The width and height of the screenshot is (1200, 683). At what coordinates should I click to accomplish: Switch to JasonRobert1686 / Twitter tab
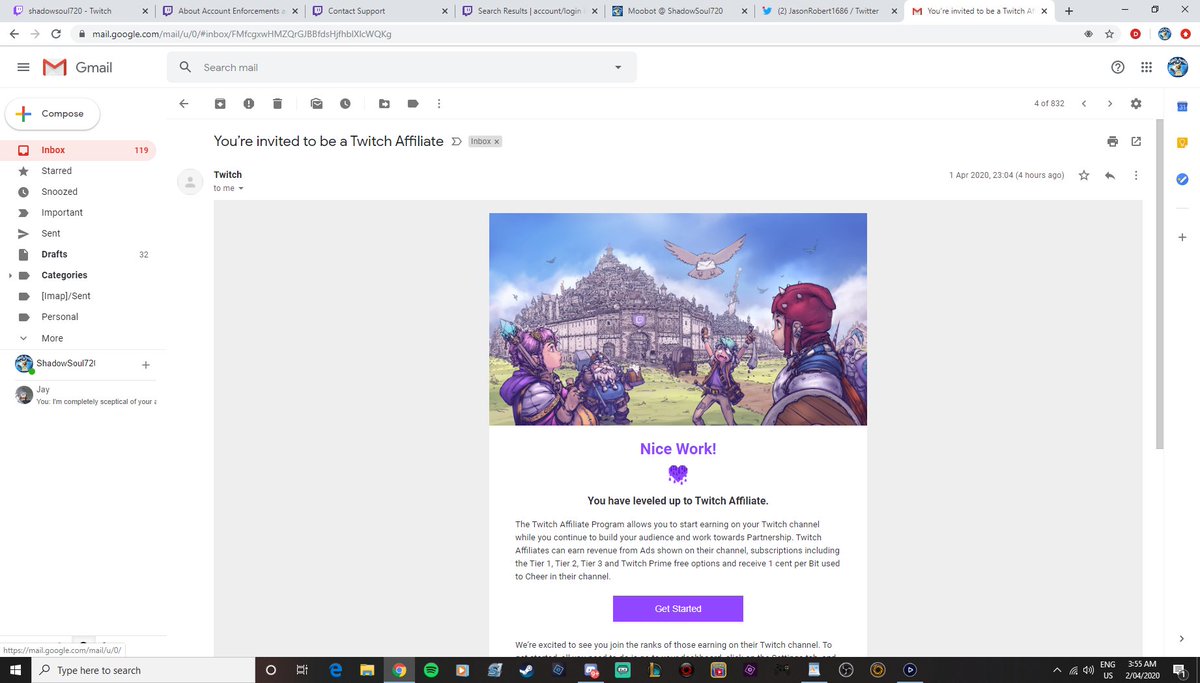(x=828, y=11)
